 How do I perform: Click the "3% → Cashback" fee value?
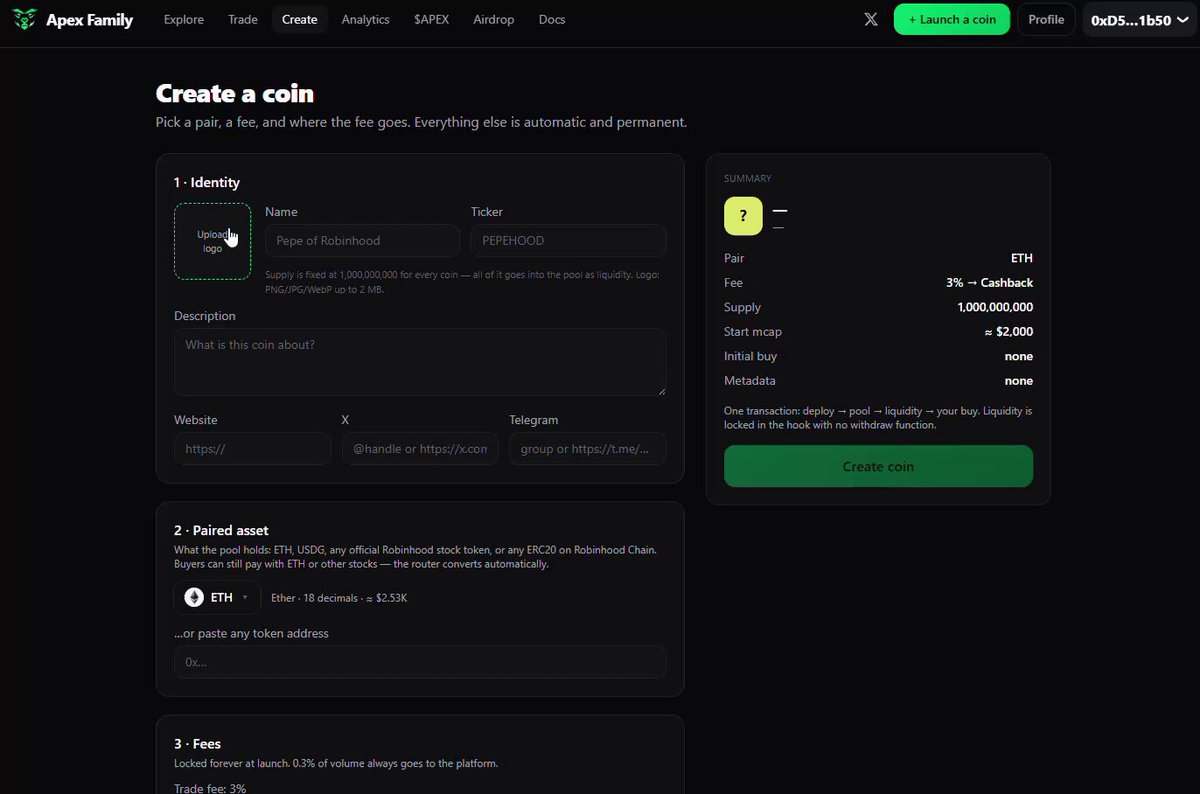click(989, 283)
